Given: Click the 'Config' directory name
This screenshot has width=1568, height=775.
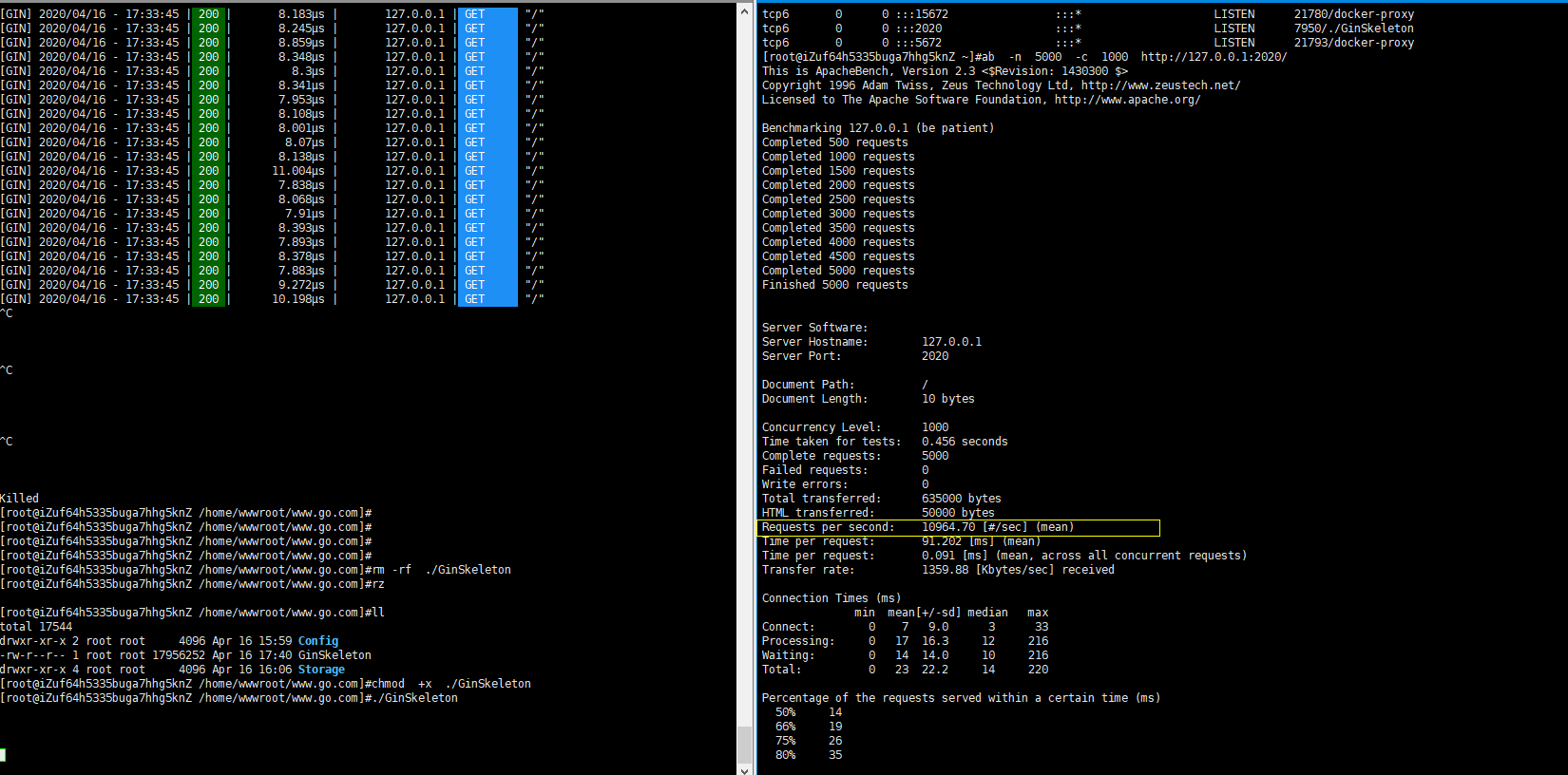Looking at the screenshot, I should pos(318,641).
